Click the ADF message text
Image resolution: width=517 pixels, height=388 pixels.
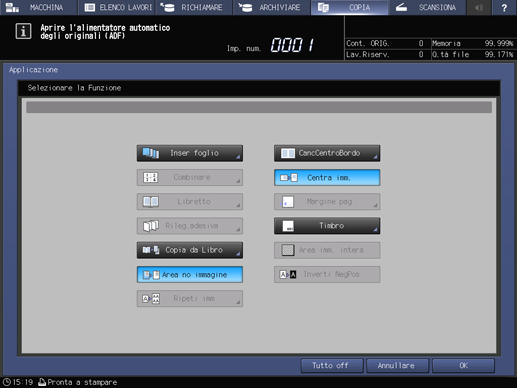[105, 32]
